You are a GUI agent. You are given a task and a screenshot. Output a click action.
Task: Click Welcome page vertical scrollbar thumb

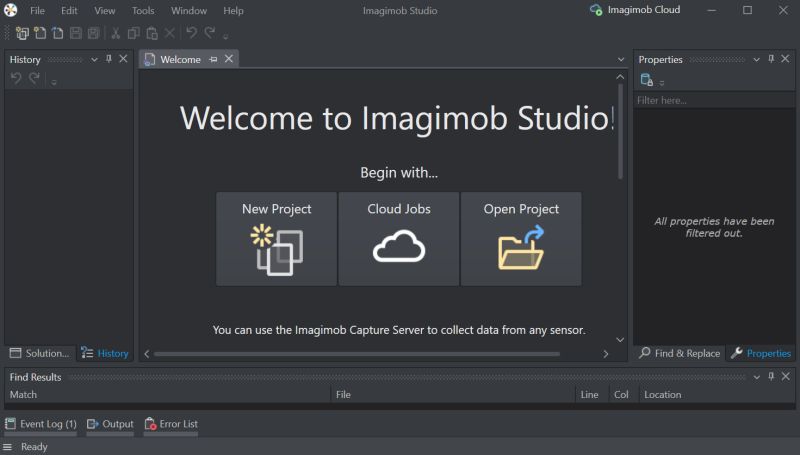620,131
